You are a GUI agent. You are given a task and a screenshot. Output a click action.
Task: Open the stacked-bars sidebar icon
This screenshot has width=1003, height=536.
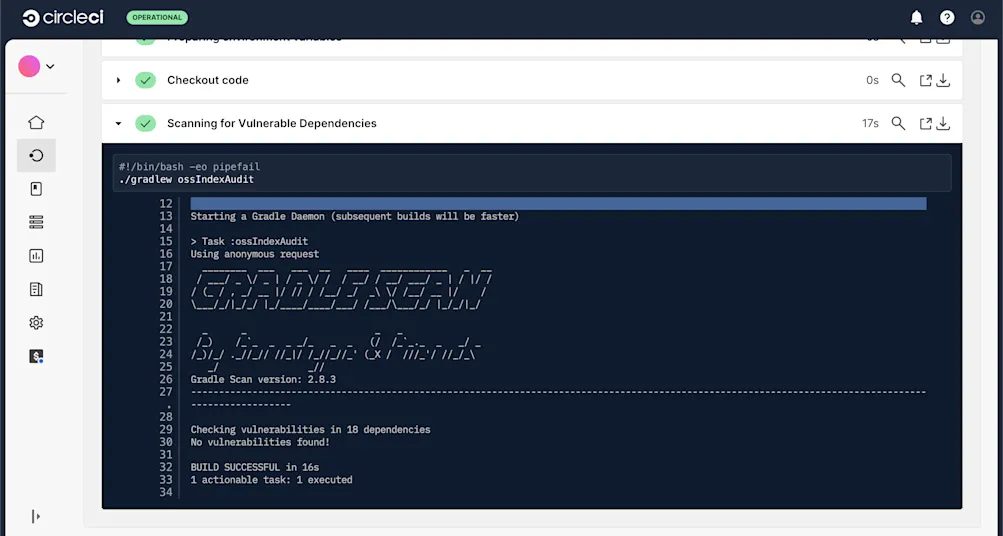click(36, 222)
